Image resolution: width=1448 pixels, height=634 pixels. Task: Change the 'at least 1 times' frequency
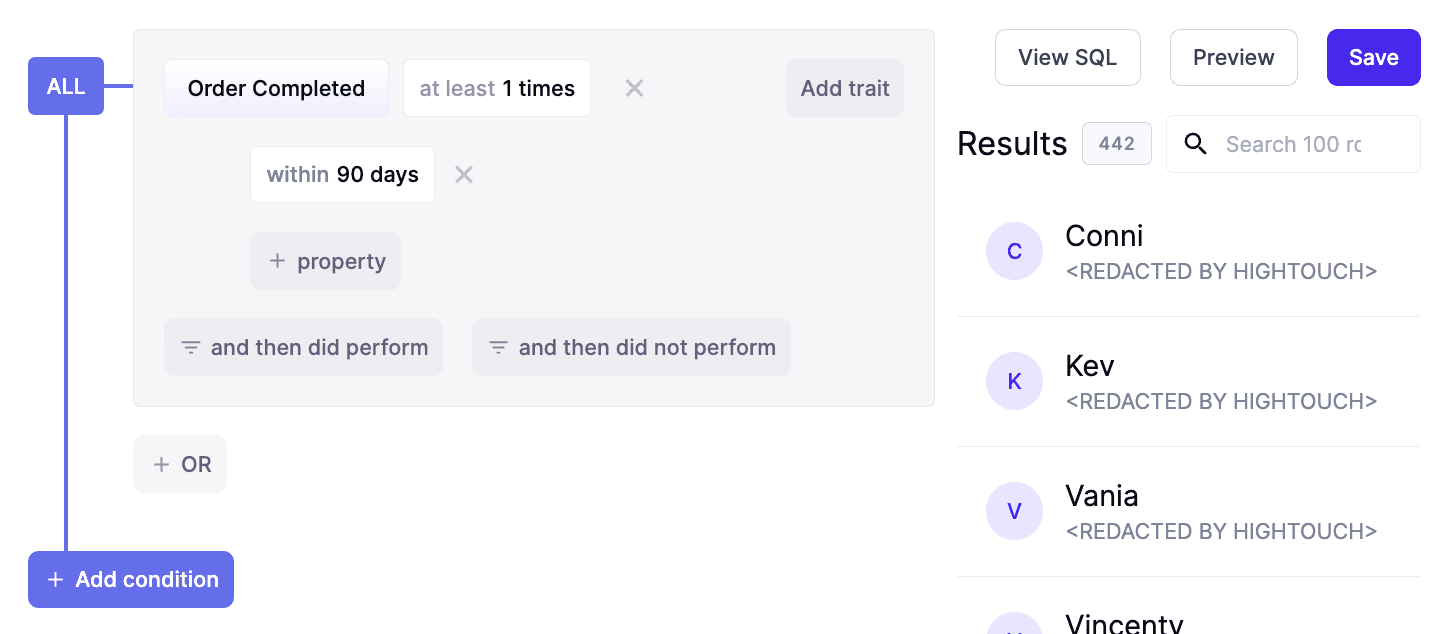(x=497, y=88)
